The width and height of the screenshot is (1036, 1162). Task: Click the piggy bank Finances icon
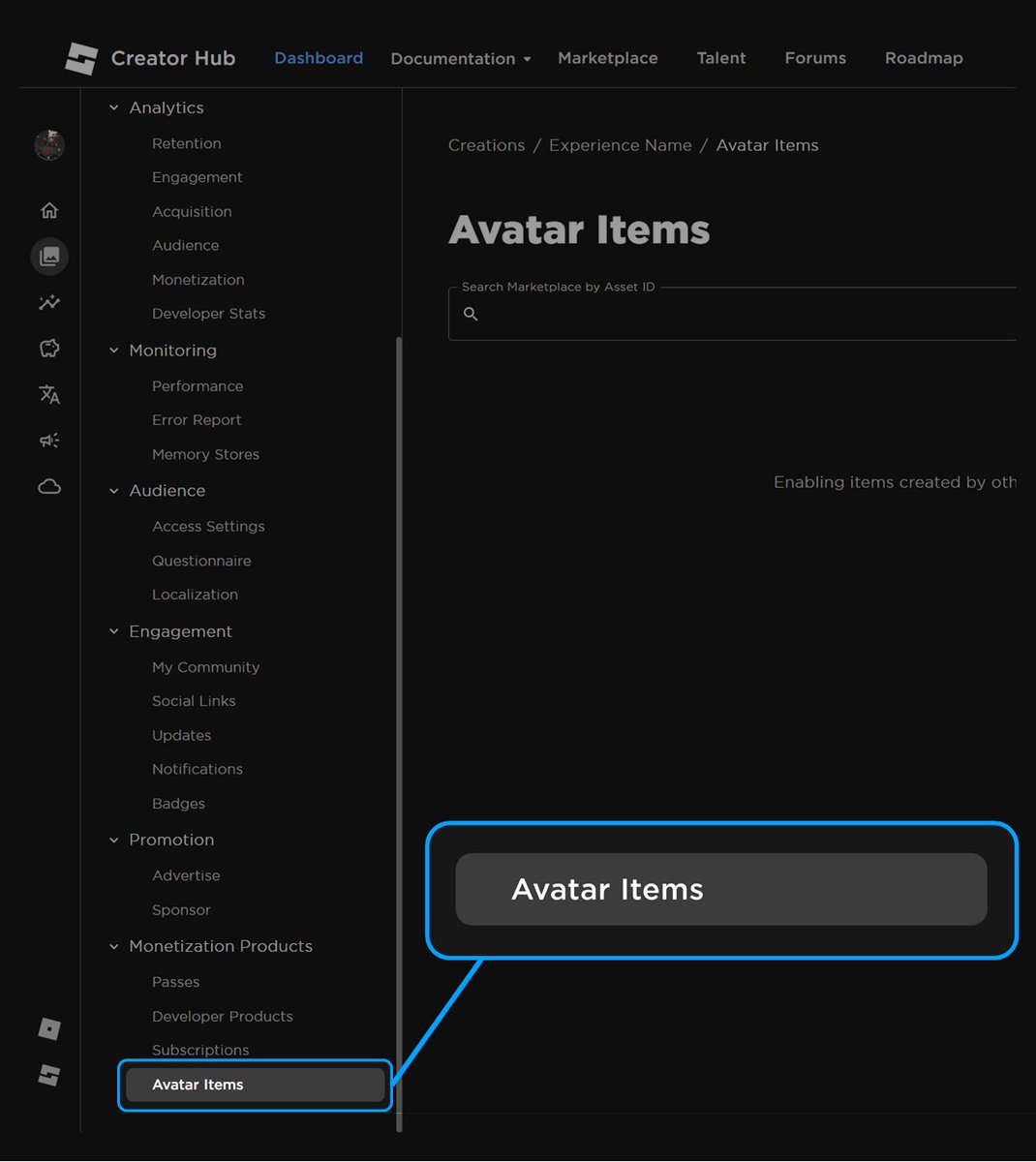click(49, 349)
